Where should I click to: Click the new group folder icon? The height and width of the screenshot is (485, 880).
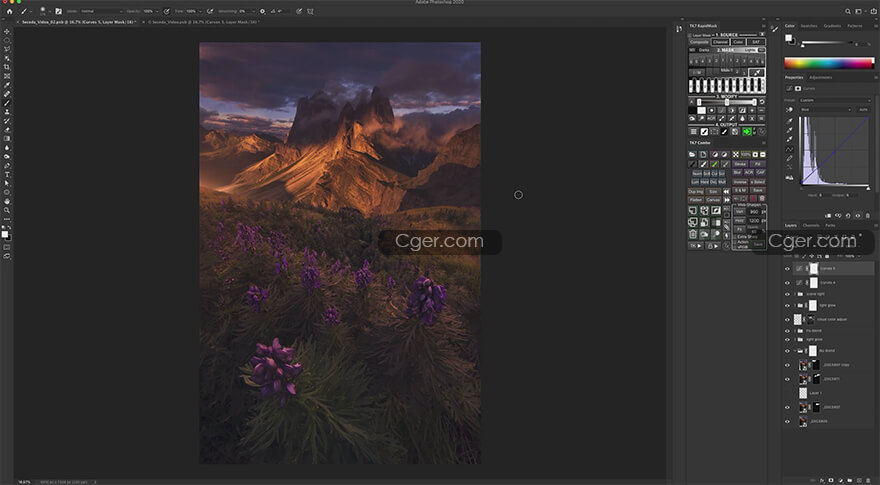pyautogui.click(x=850, y=481)
